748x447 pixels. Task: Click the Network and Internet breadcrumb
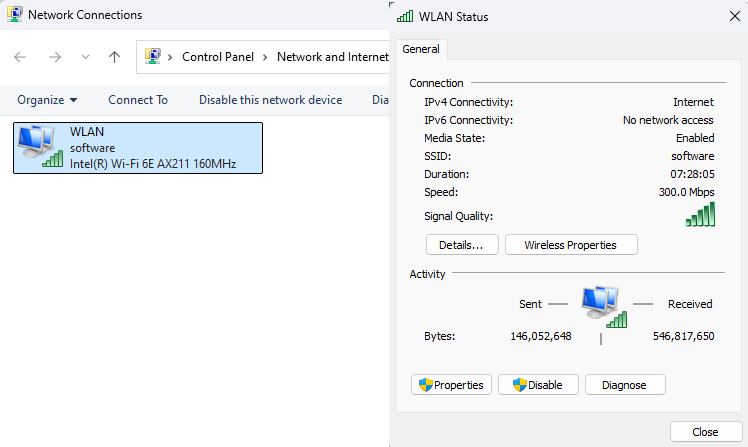332,57
